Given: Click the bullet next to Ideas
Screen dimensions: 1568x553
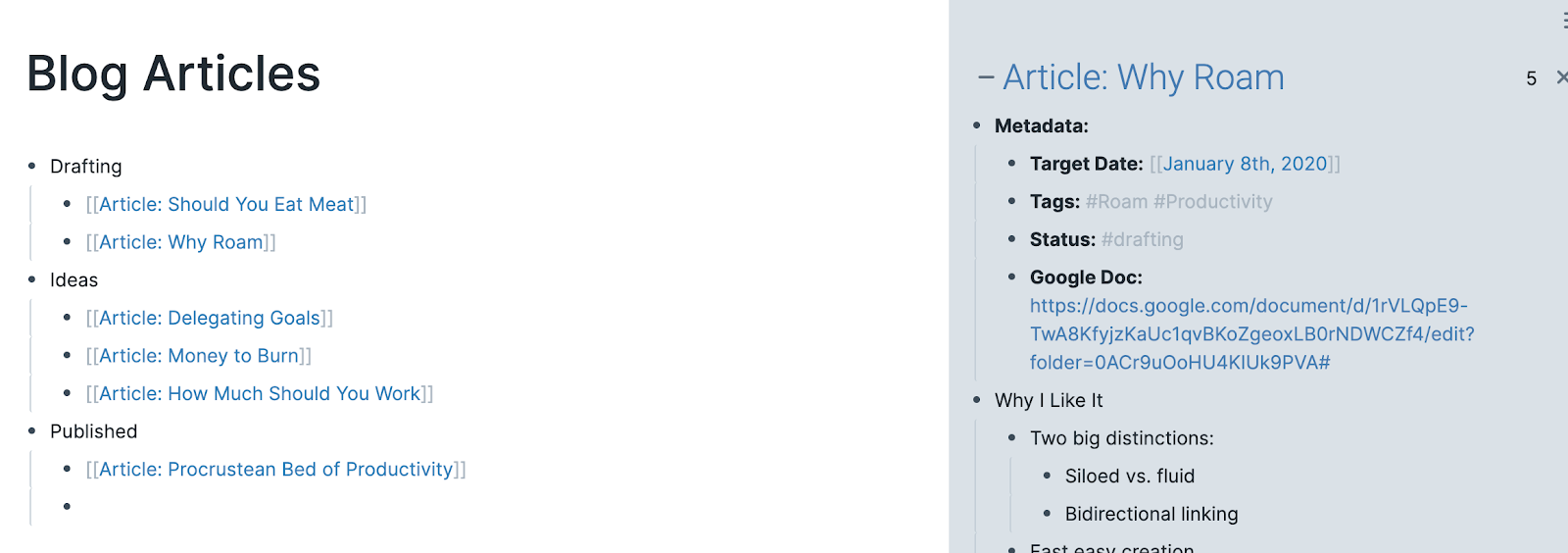Looking at the screenshot, I should 32,280.
